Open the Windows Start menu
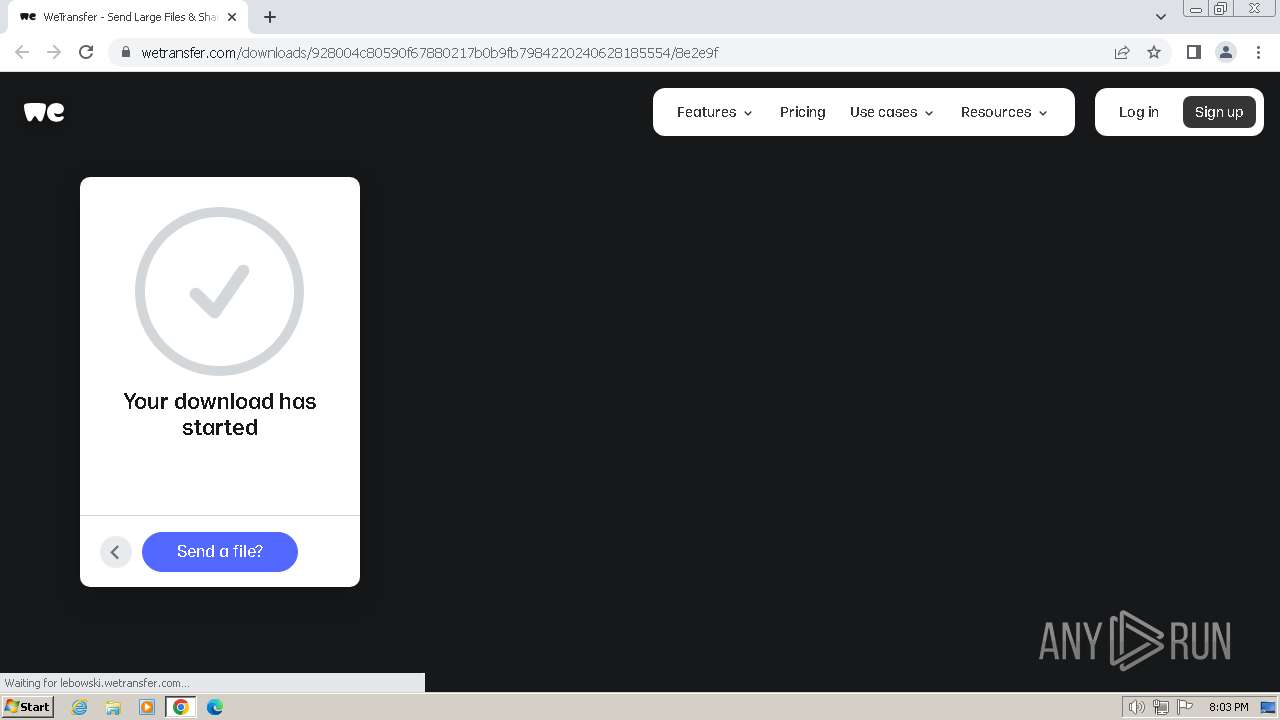Screen dimensions: 1280x720 (x=28, y=706)
